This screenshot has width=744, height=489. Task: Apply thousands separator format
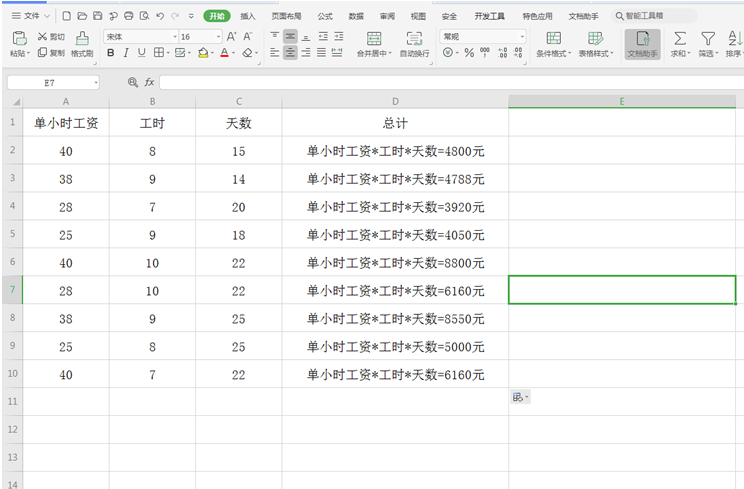pos(484,53)
